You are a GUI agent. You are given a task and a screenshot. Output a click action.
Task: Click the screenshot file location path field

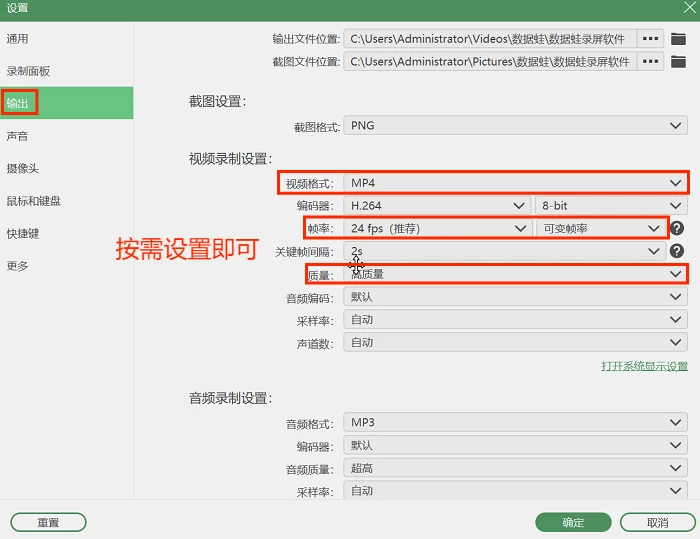490,61
